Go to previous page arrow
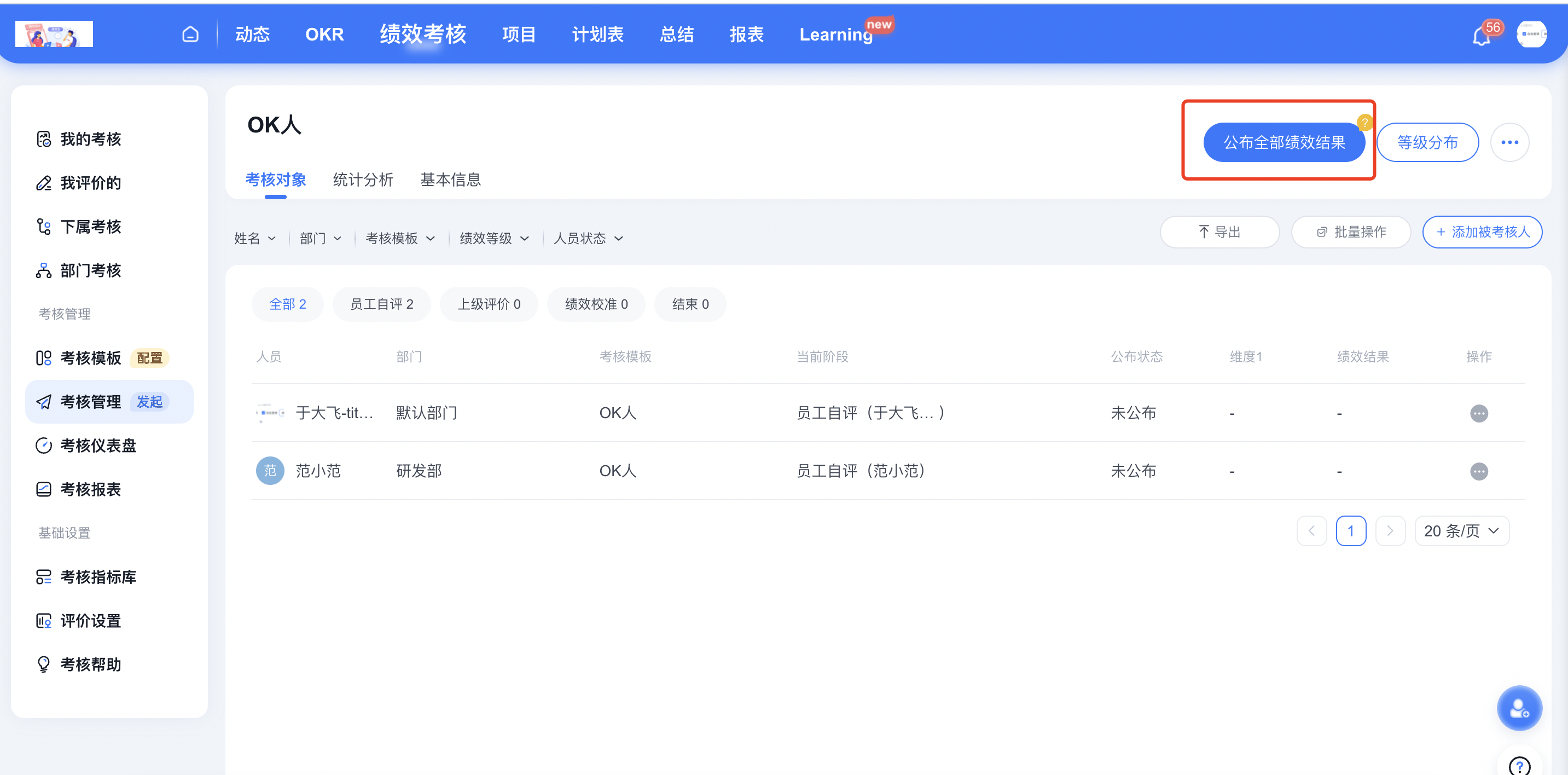This screenshot has width=1568, height=775. pos(1312,531)
